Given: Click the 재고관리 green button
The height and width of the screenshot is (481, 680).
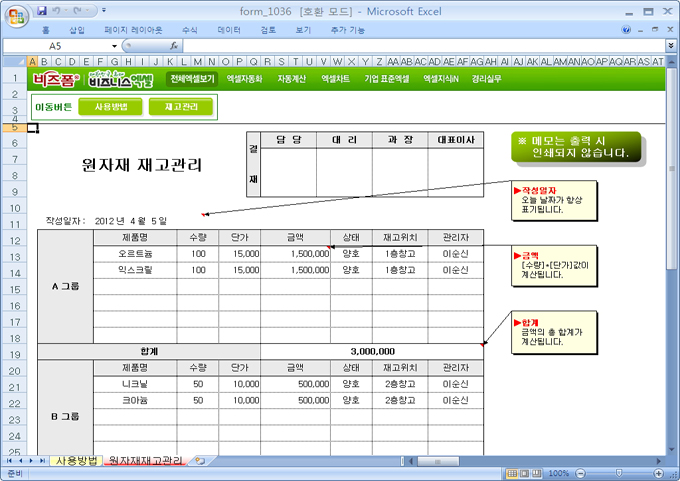Looking at the screenshot, I should click(181, 107).
